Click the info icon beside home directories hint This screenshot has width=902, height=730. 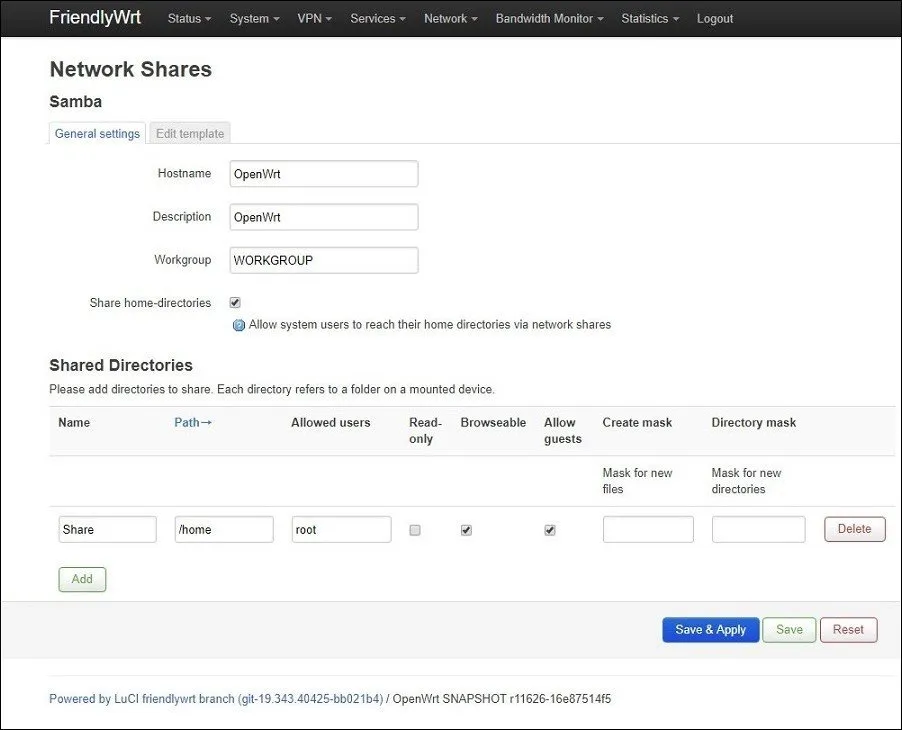[x=239, y=325]
